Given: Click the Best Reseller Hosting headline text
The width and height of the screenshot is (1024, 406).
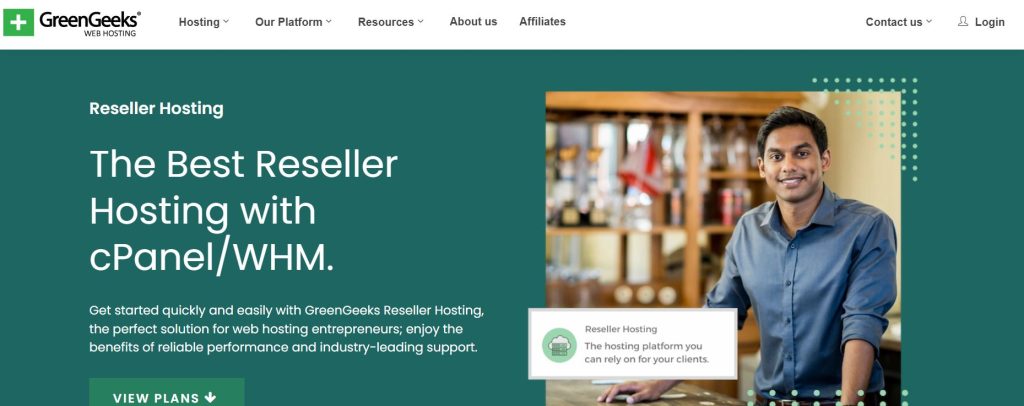Looking at the screenshot, I should pos(244,211).
